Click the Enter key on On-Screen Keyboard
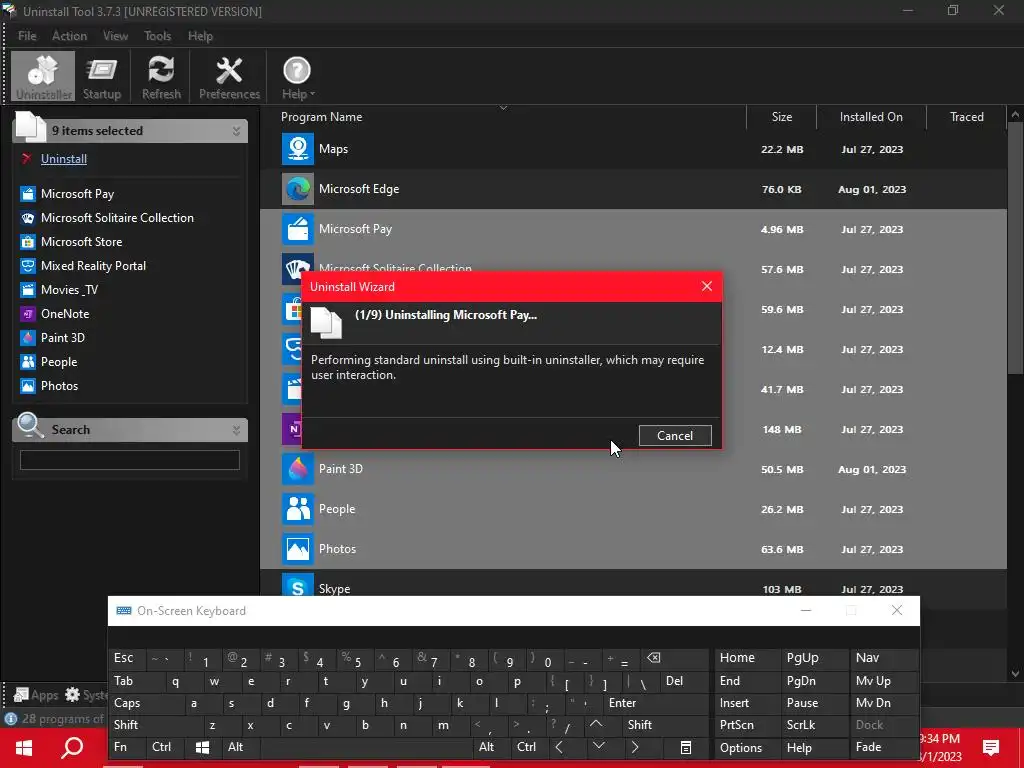Image resolution: width=1024 pixels, height=768 pixels. [656, 703]
